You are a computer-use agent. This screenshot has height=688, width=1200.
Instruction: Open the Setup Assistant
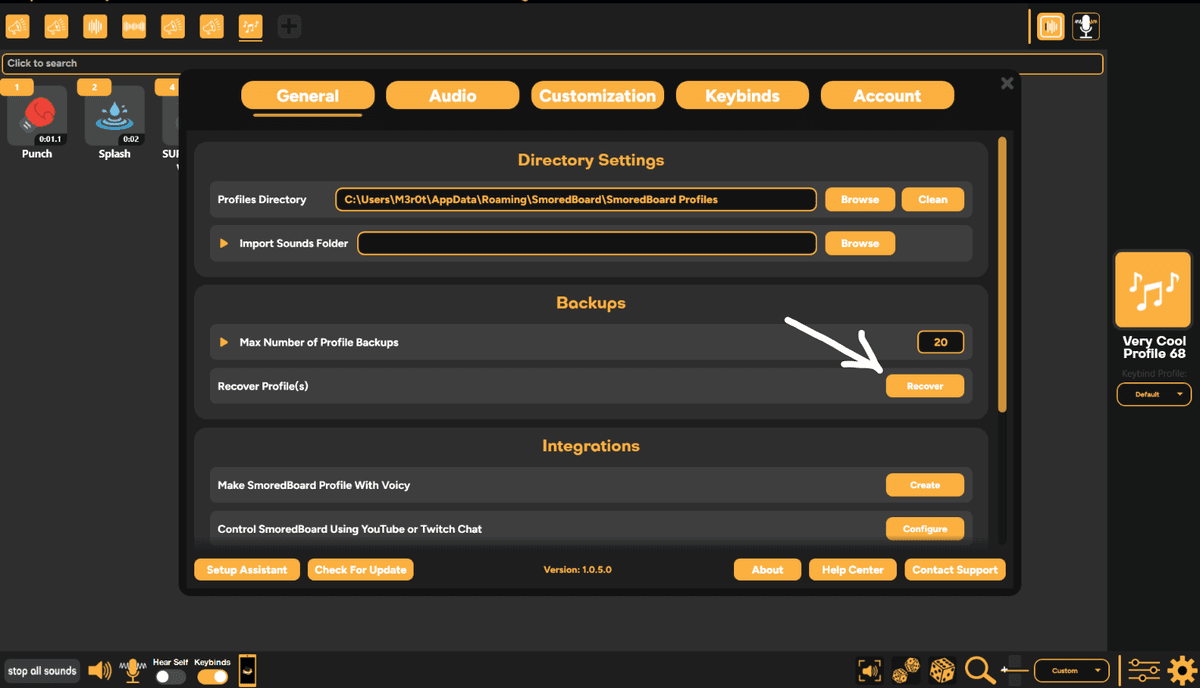point(247,570)
